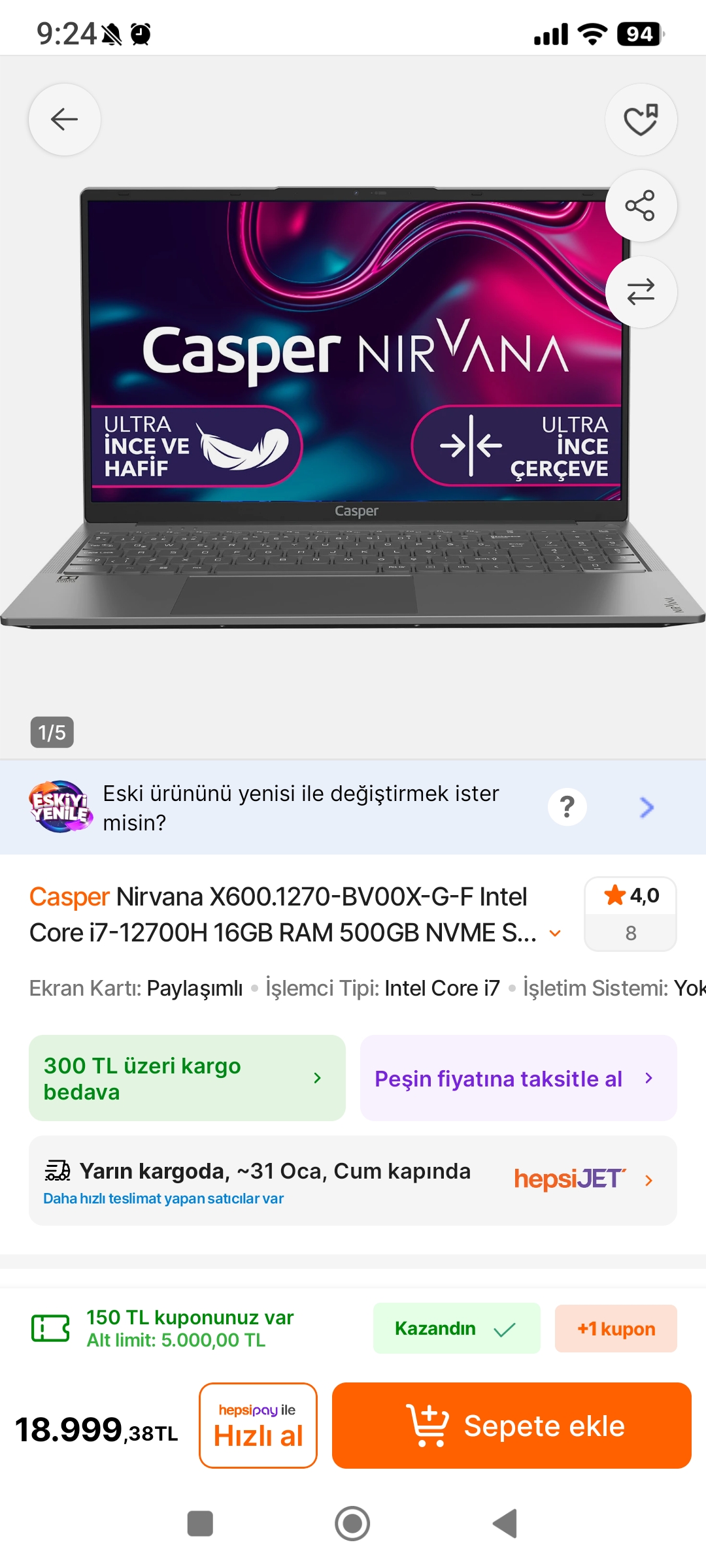Open product compare arrows icon
Screen dimensions: 706x1568
[641, 292]
